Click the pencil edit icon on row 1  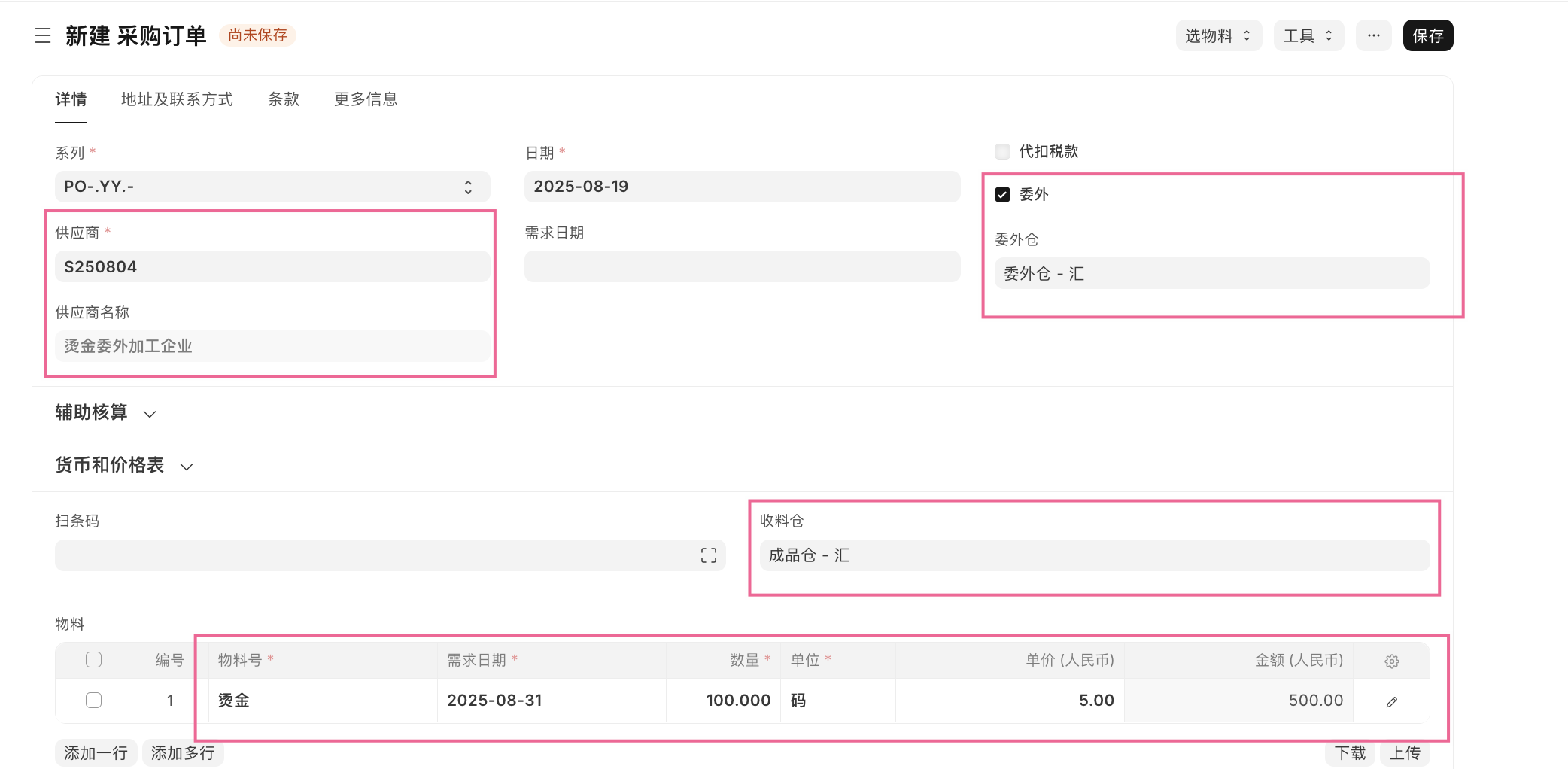(x=1391, y=701)
